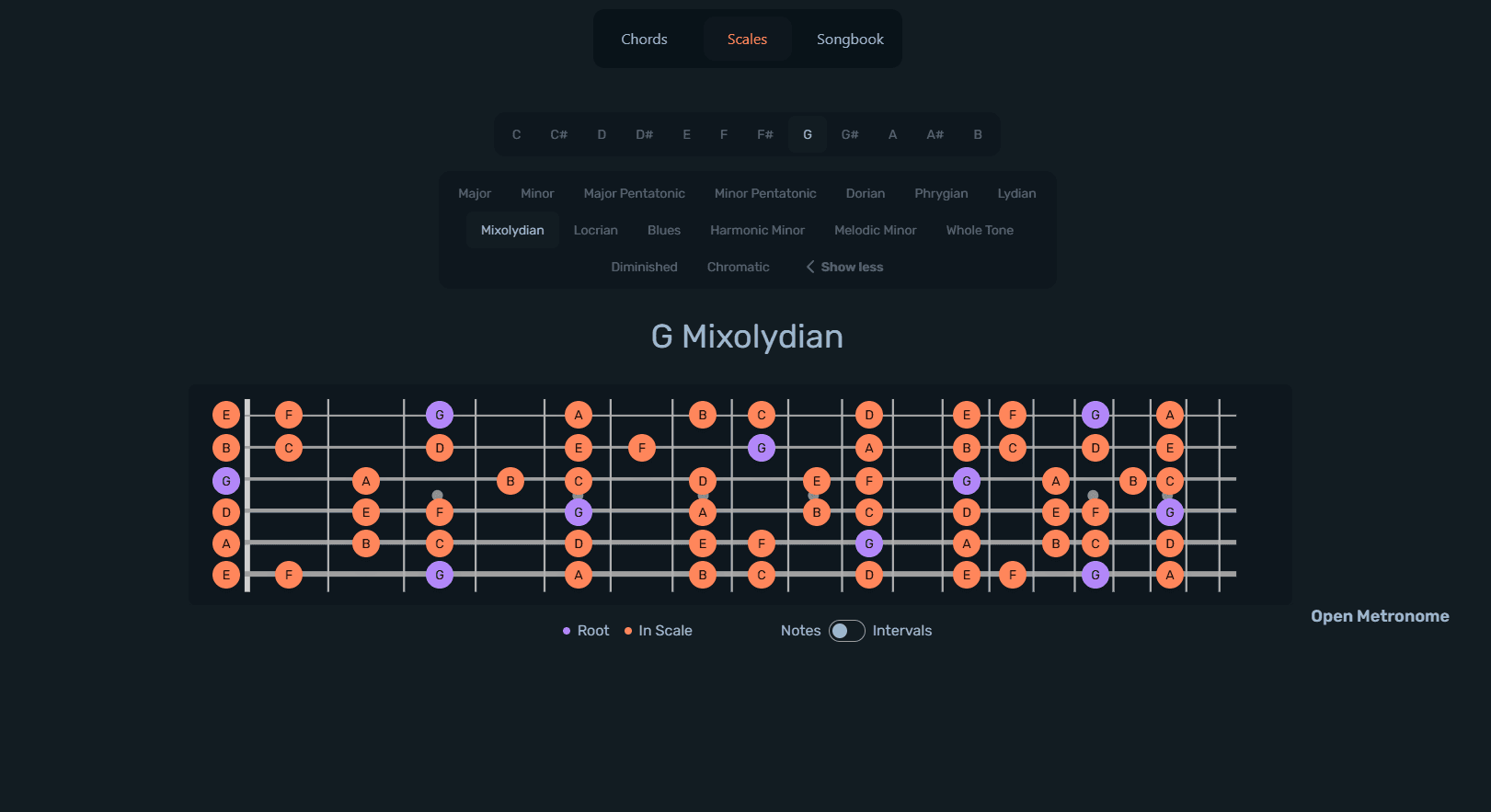Click the open B string note marker
This screenshot has height=812, width=1491.
coord(226,448)
